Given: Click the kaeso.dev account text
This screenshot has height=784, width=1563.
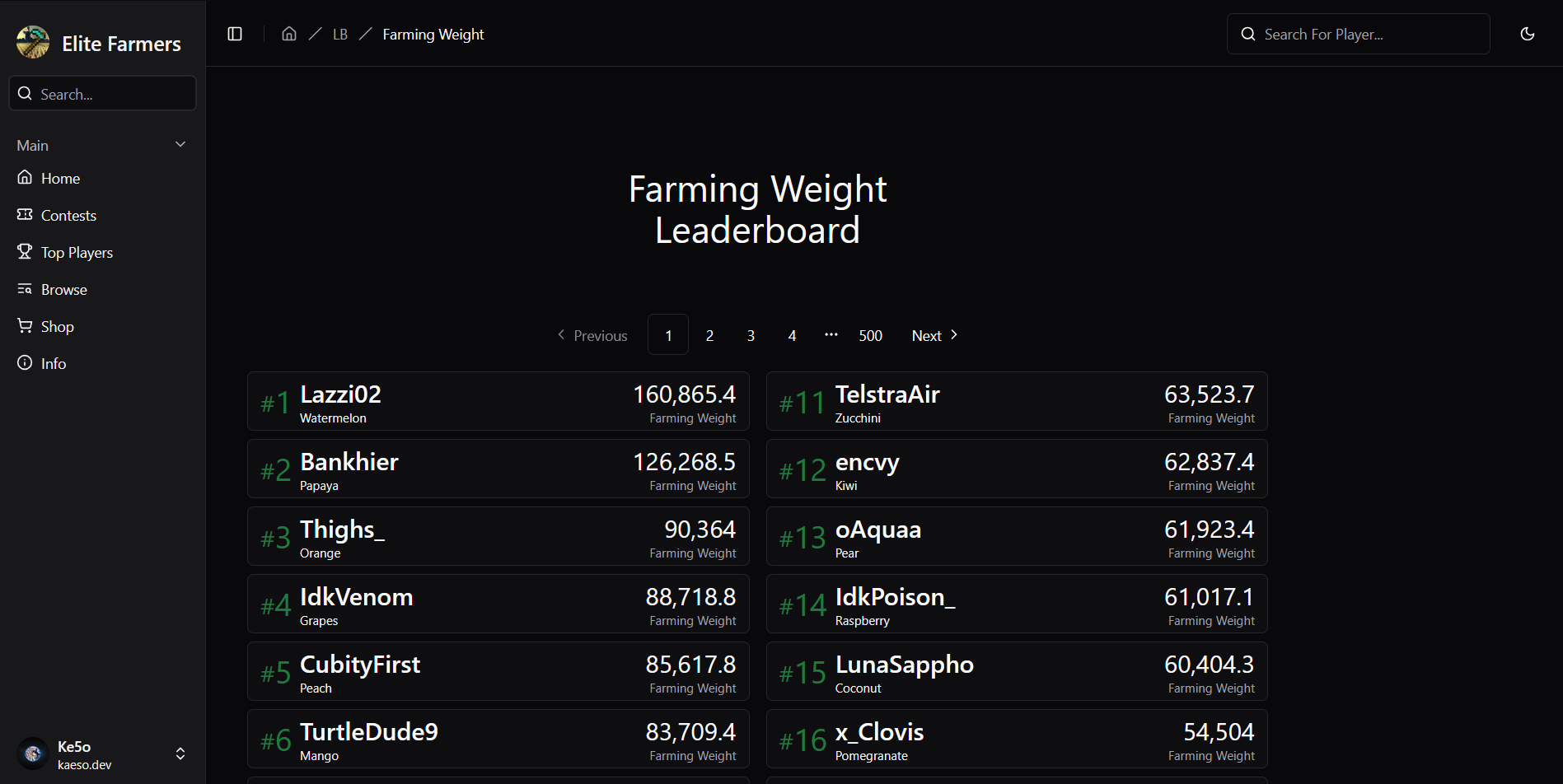Looking at the screenshot, I should (x=85, y=765).
